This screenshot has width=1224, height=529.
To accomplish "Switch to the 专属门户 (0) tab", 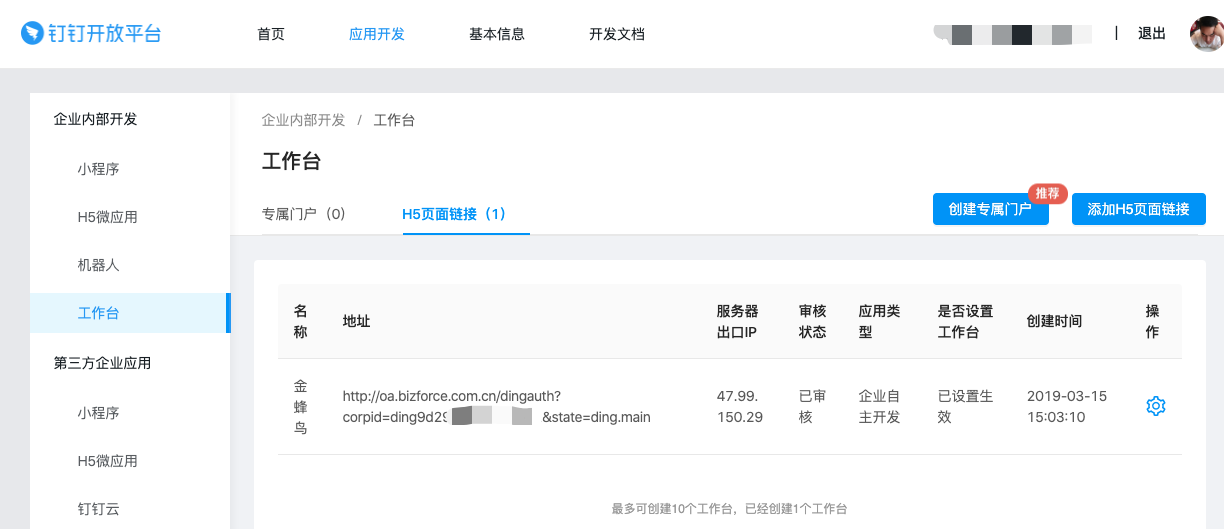I will [304, 214].
